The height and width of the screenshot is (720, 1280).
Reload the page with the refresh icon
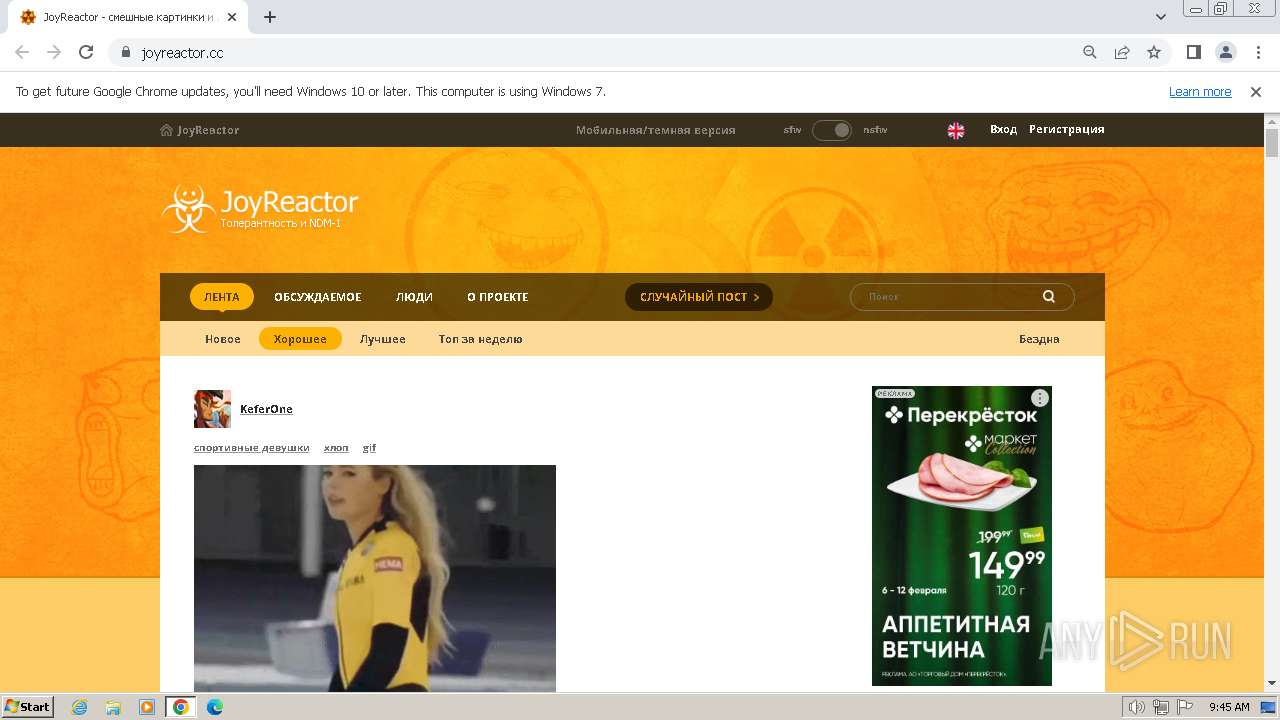click(x=86, y=53)
